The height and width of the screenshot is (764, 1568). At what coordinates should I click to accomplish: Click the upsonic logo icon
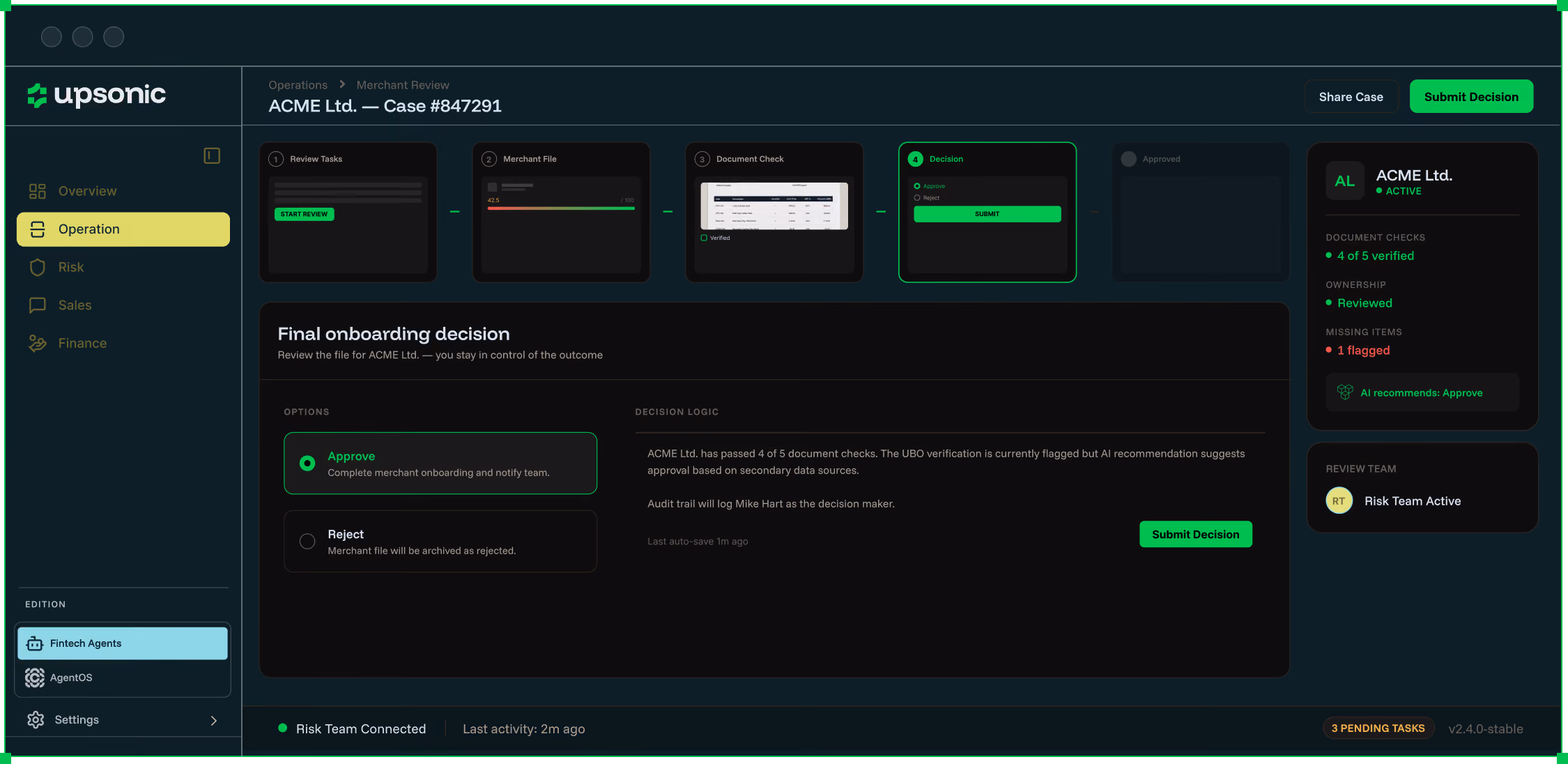[37, 95]
